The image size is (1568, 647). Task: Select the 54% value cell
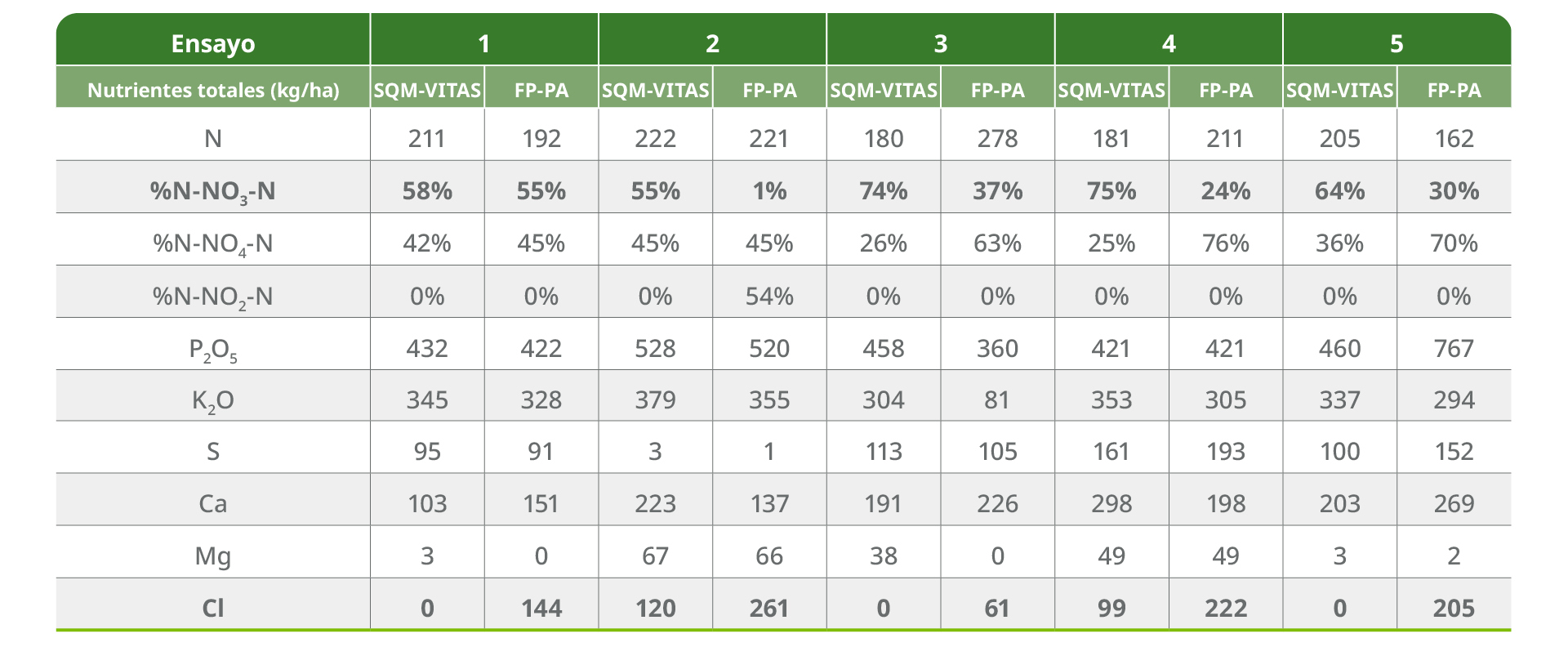(769, 296)
